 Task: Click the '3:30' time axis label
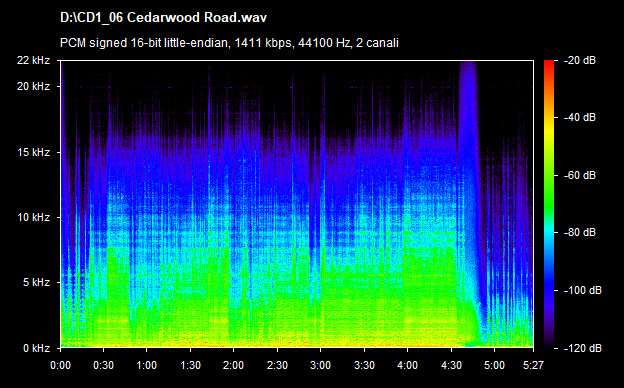click(x=364, y=365)
